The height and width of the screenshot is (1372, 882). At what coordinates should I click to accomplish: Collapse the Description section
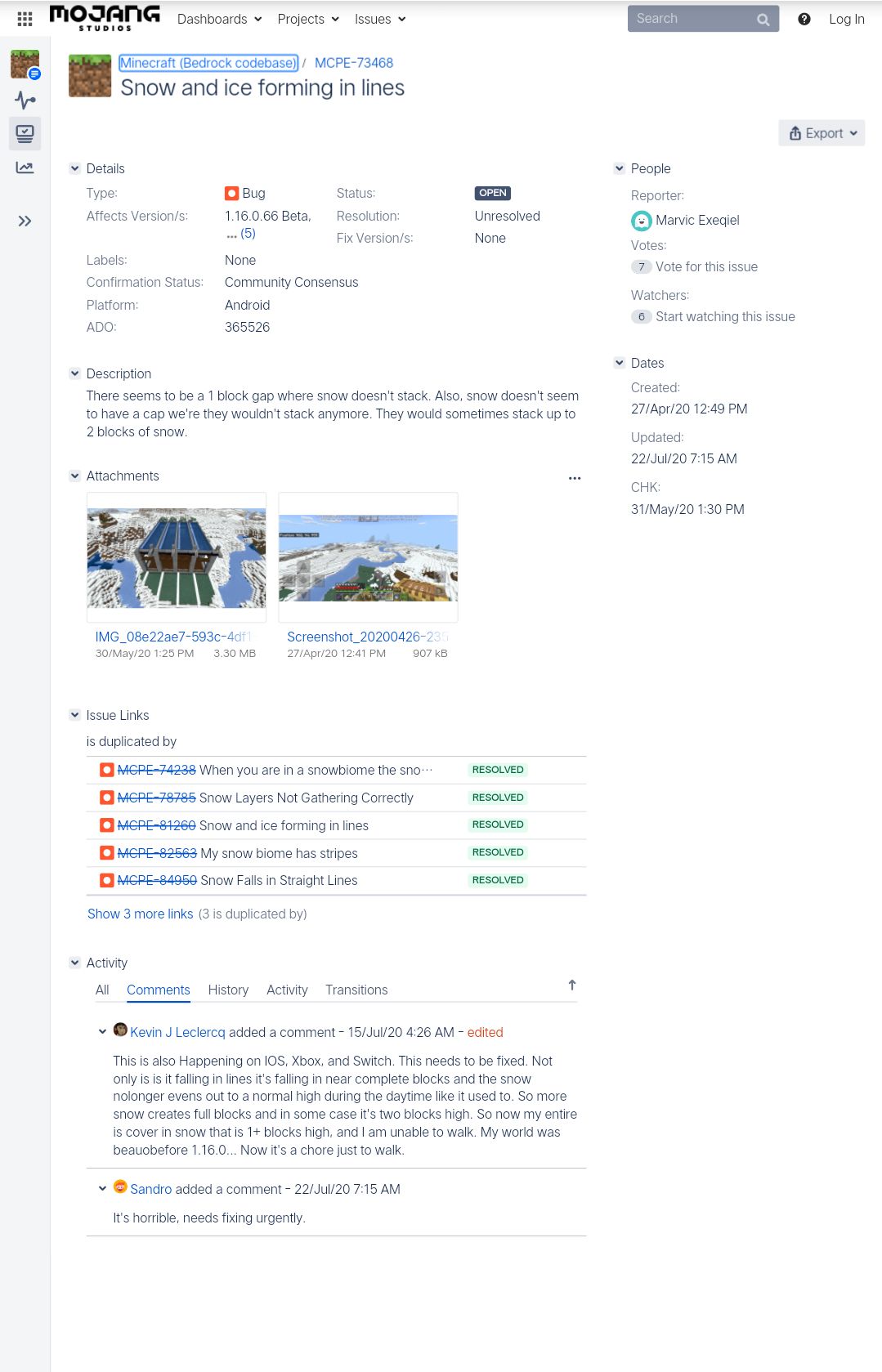point(75,373)
